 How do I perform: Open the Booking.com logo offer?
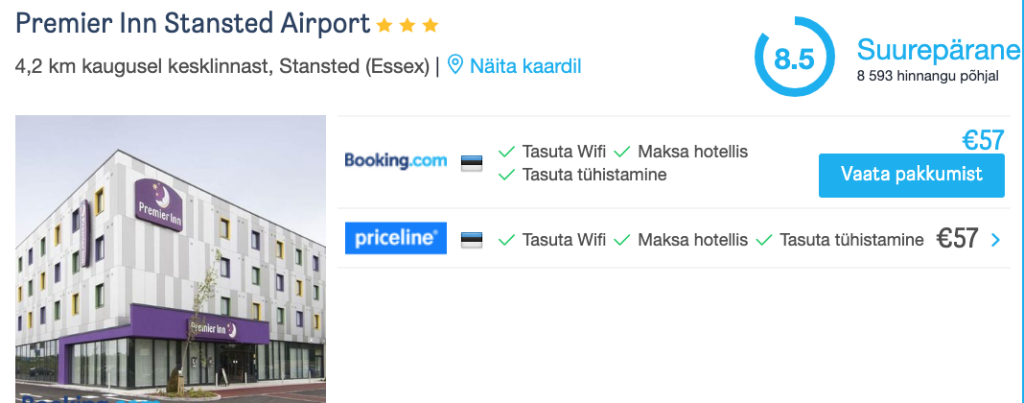(x=395, y=160)
